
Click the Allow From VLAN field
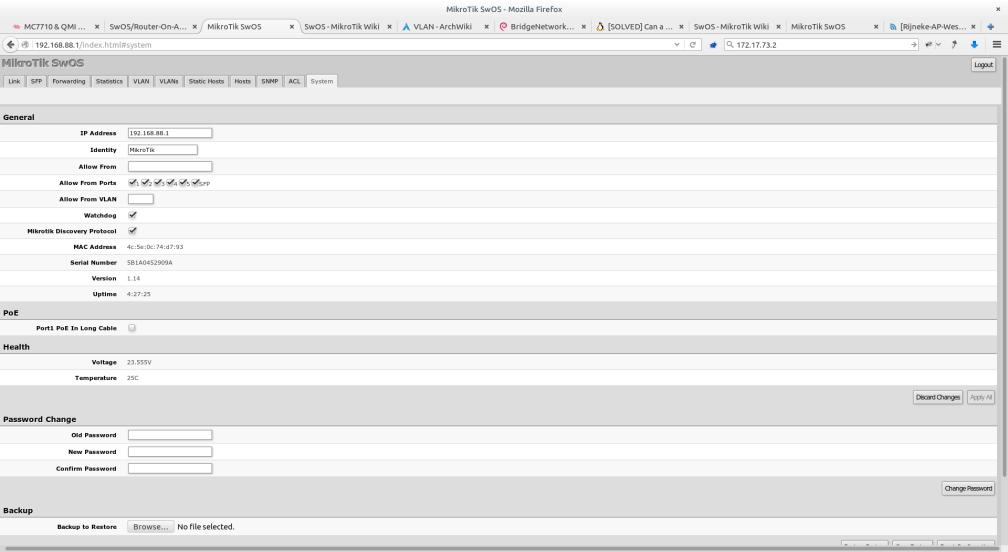[x=141, y=199]
